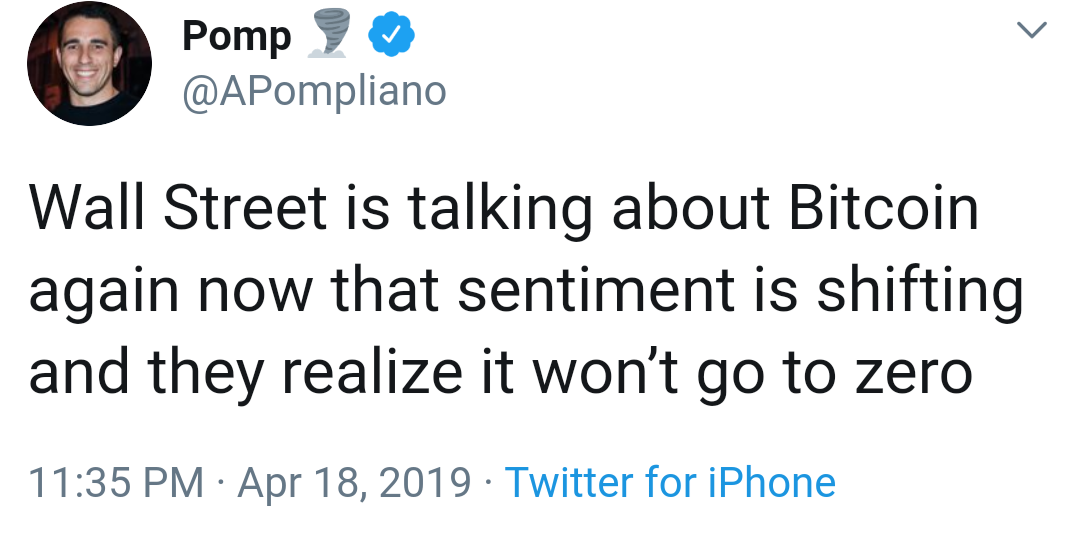Click the display name Pomp
The height and width of the screenshot is (544, 1078).
[x=236, y=37]
